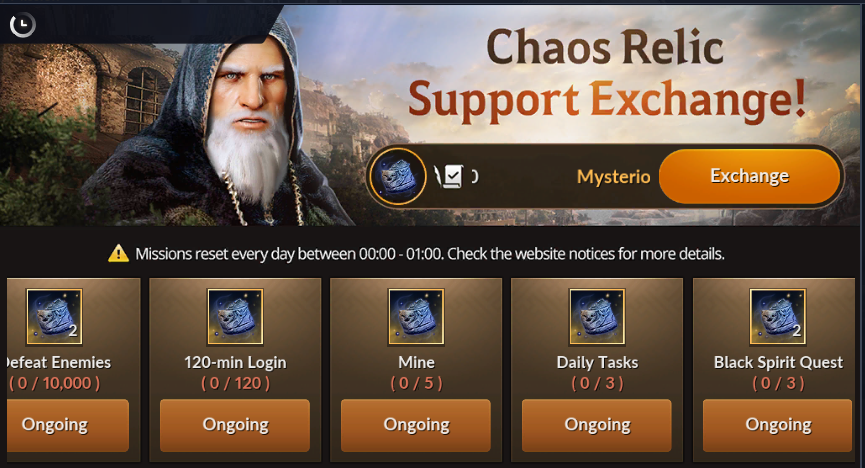Click the yellow warning triangle icon
The height and width of the screenshot is (468, 865).
click(118, 253)
